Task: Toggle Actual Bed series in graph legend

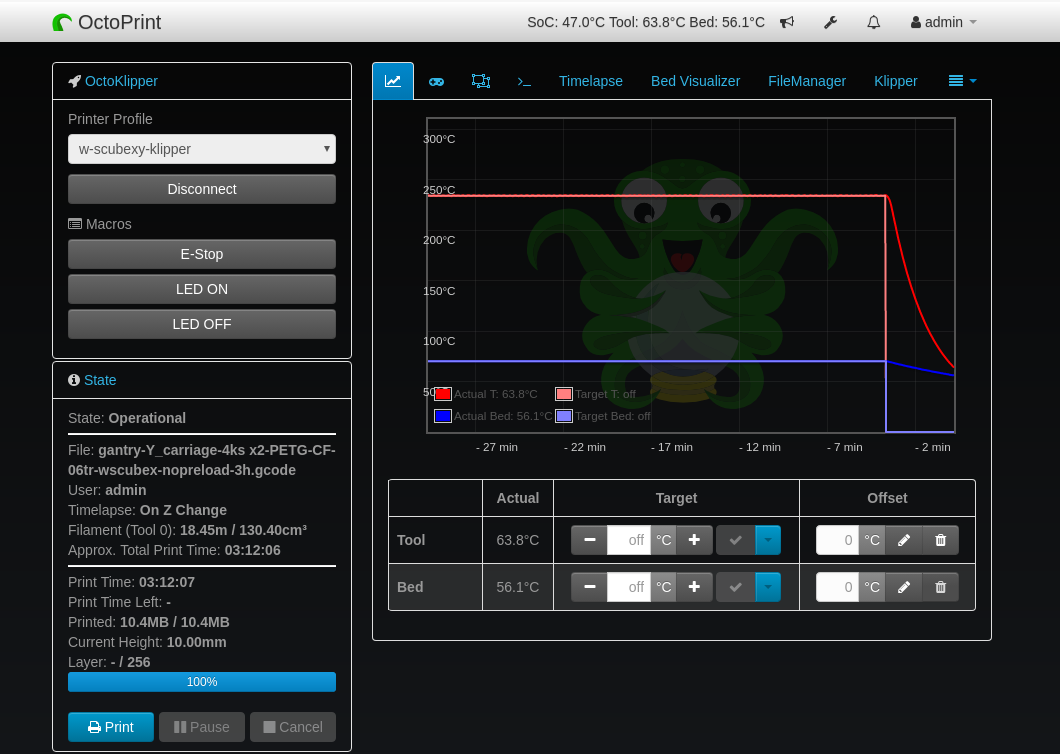Action: (x=492, y=416)
